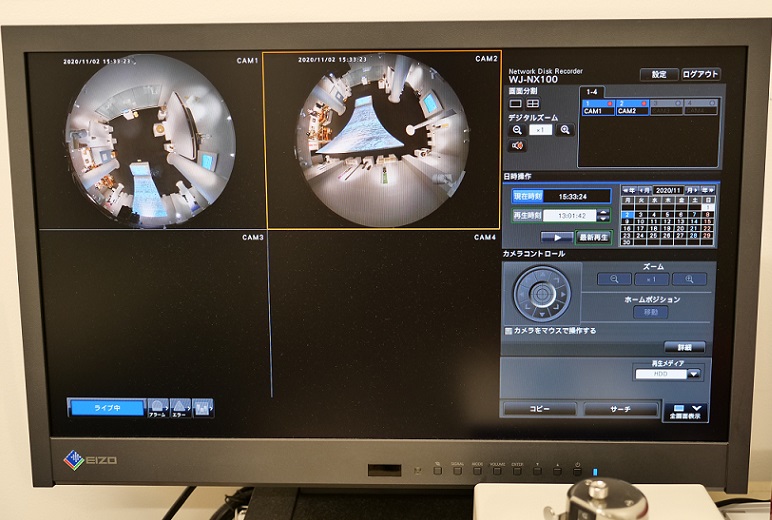Image resolution: width=772 pixels, height=520 pixels.
Task: Open the 再生メディア HDD dropdown
Action: coord(693,374)
